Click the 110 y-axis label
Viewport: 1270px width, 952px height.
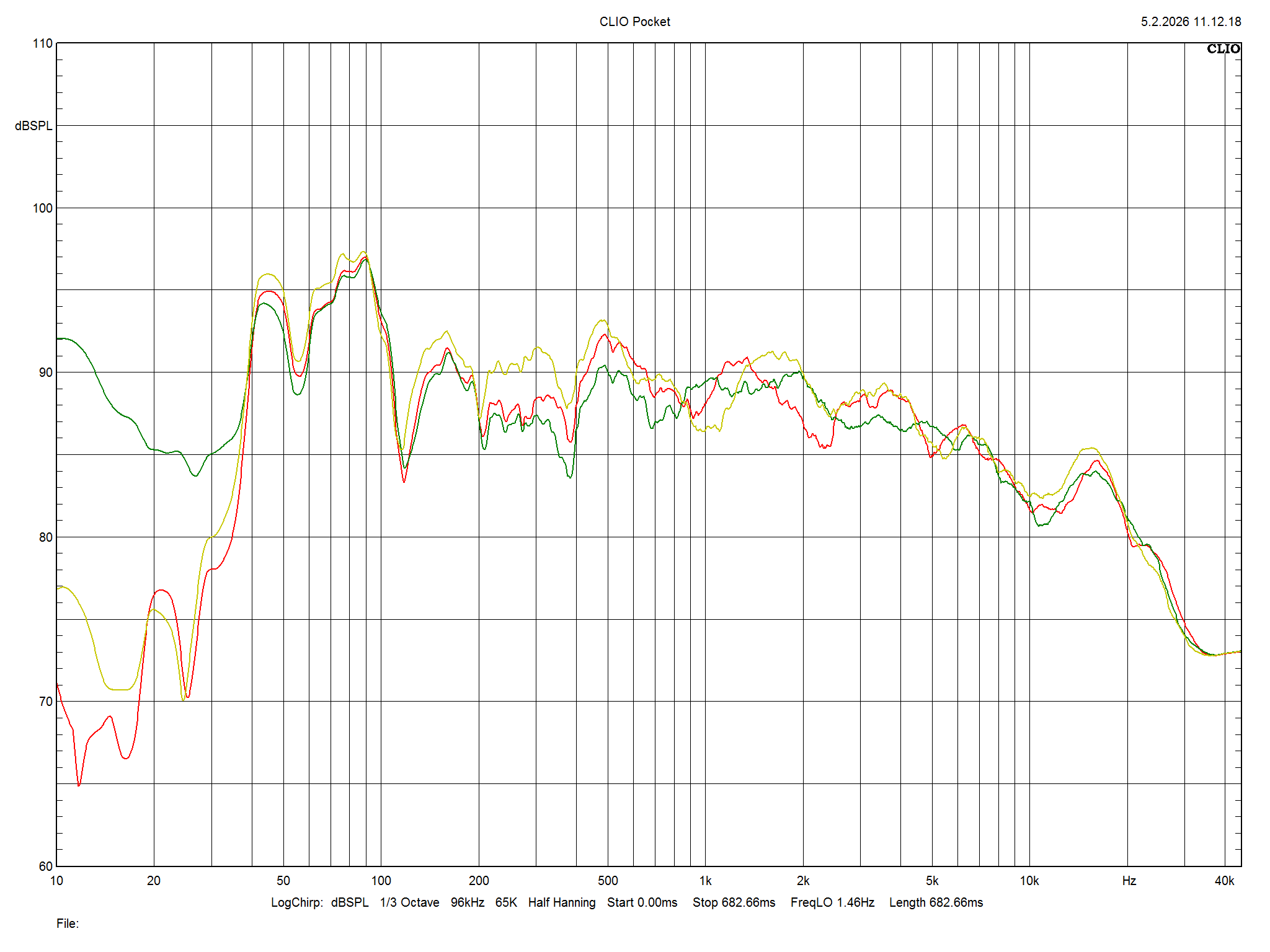tap(42, 43)
